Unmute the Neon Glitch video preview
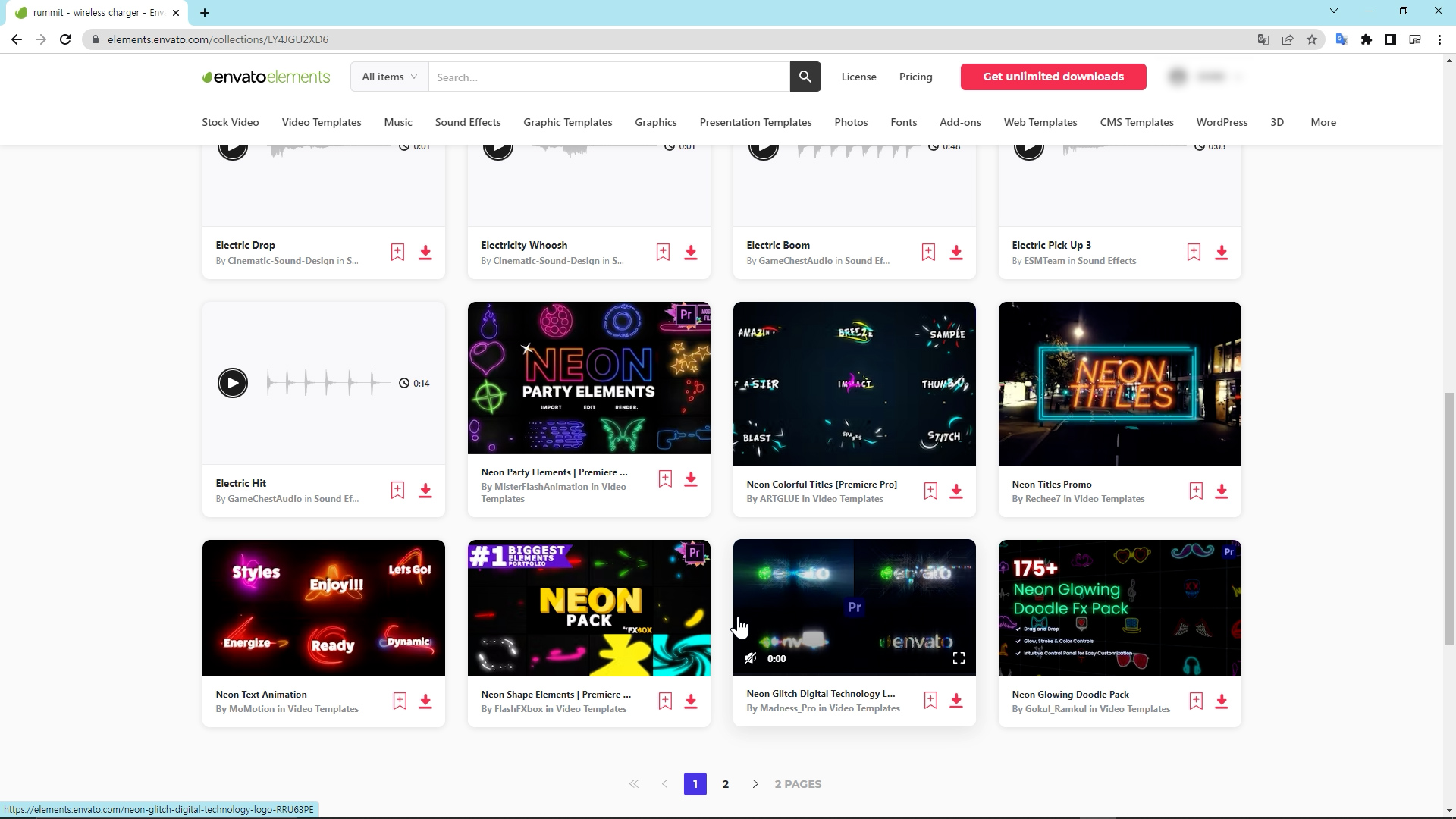The height and width of the screenshot is (819, 1456). click(750, 658)
